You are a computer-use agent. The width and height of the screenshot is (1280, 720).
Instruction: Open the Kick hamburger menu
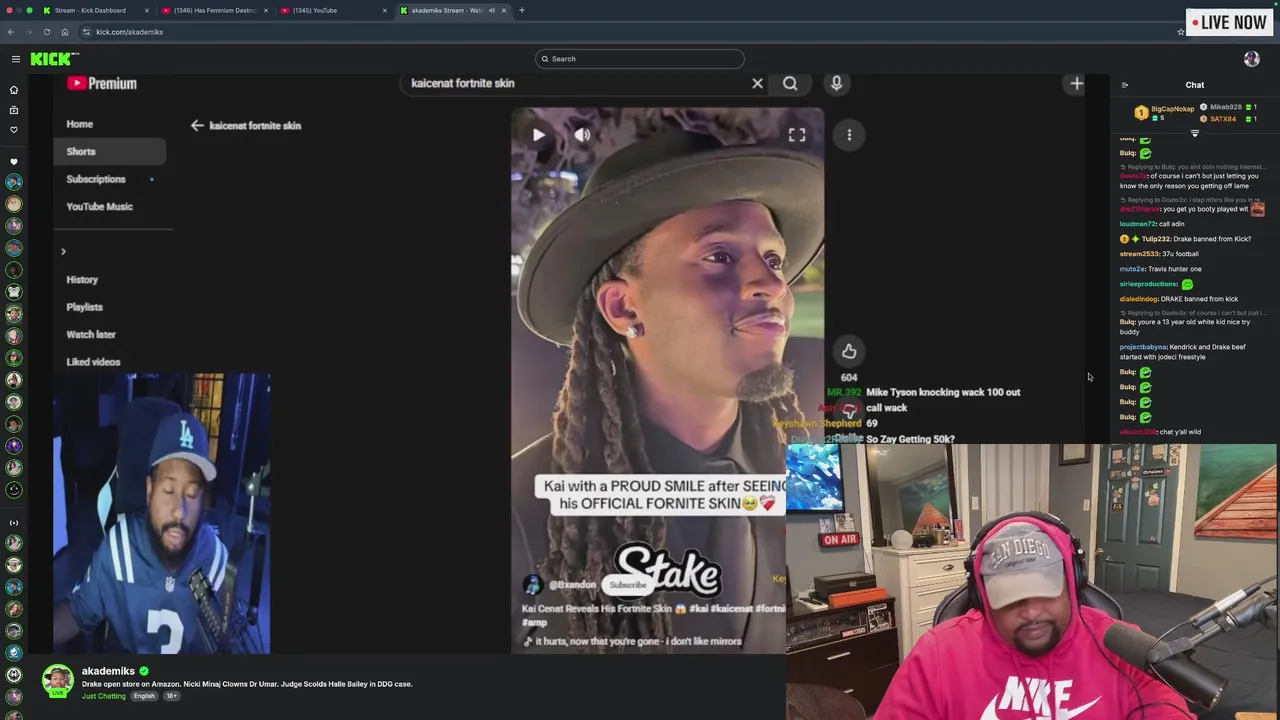point(16,59)
